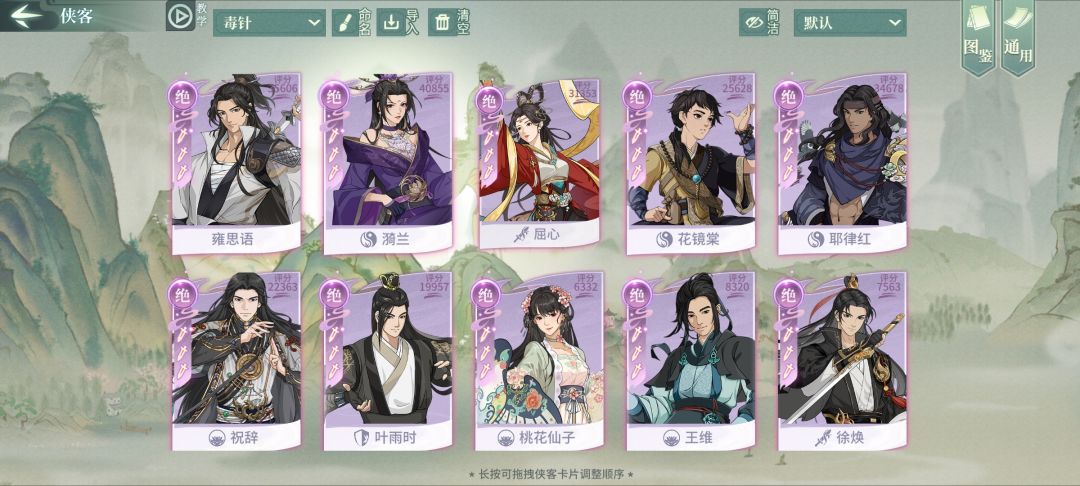Click the 命名 brush rename icon
Screen dimensions: 1080x486
343,23
